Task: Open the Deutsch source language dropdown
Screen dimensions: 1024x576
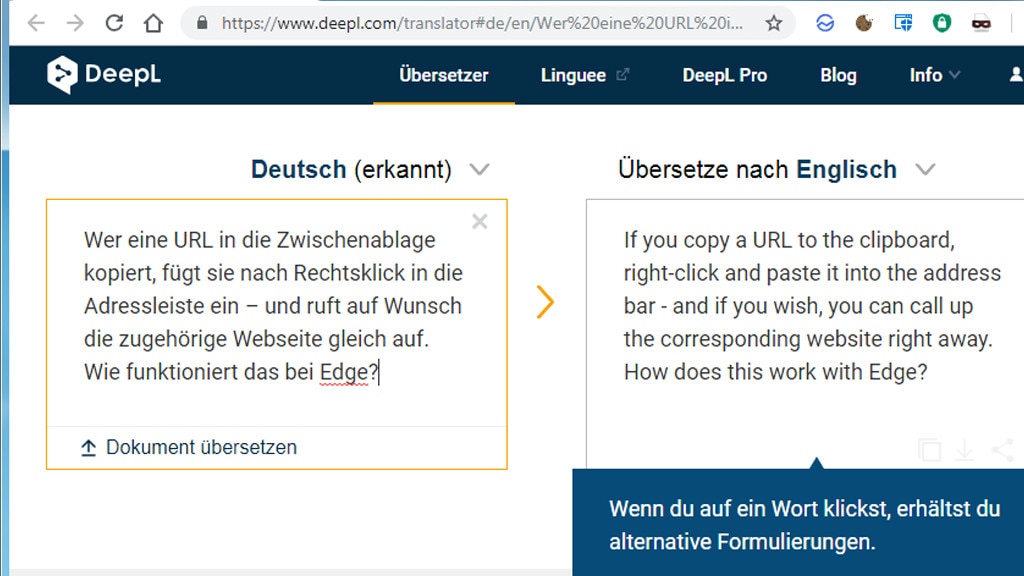Action: pos(480,169)
